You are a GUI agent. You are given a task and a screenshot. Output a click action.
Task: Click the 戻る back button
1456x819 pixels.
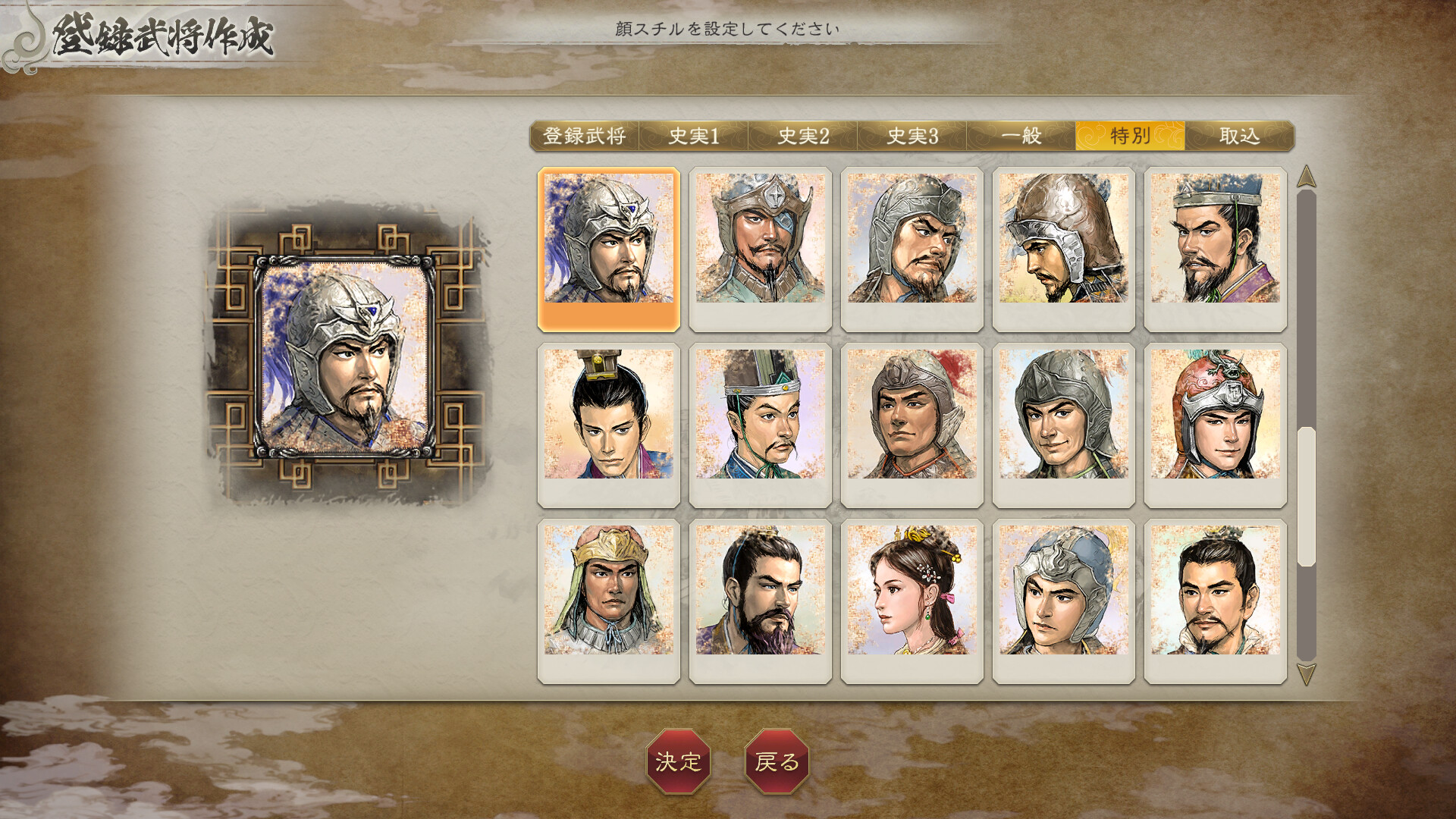(777, 761)
